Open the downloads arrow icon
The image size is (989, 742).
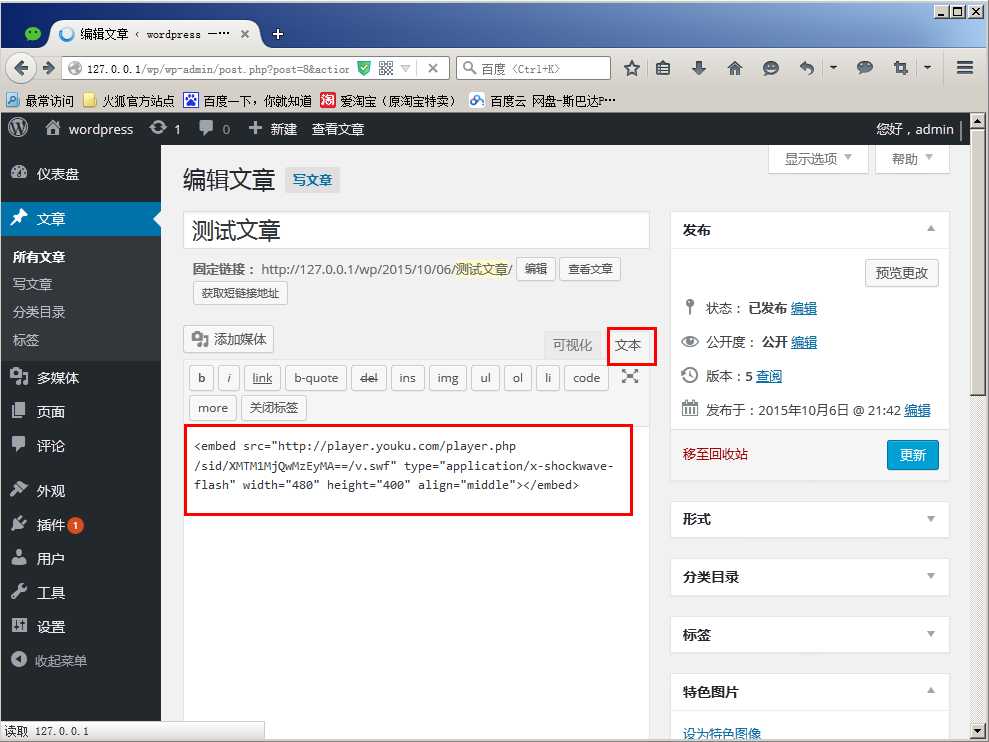coord(699,68)
